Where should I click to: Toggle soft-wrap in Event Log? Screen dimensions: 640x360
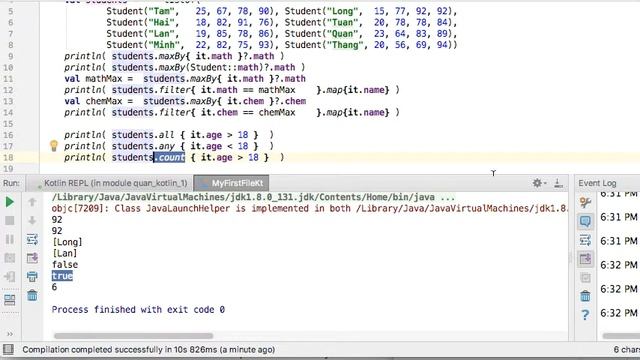[585, 240]
